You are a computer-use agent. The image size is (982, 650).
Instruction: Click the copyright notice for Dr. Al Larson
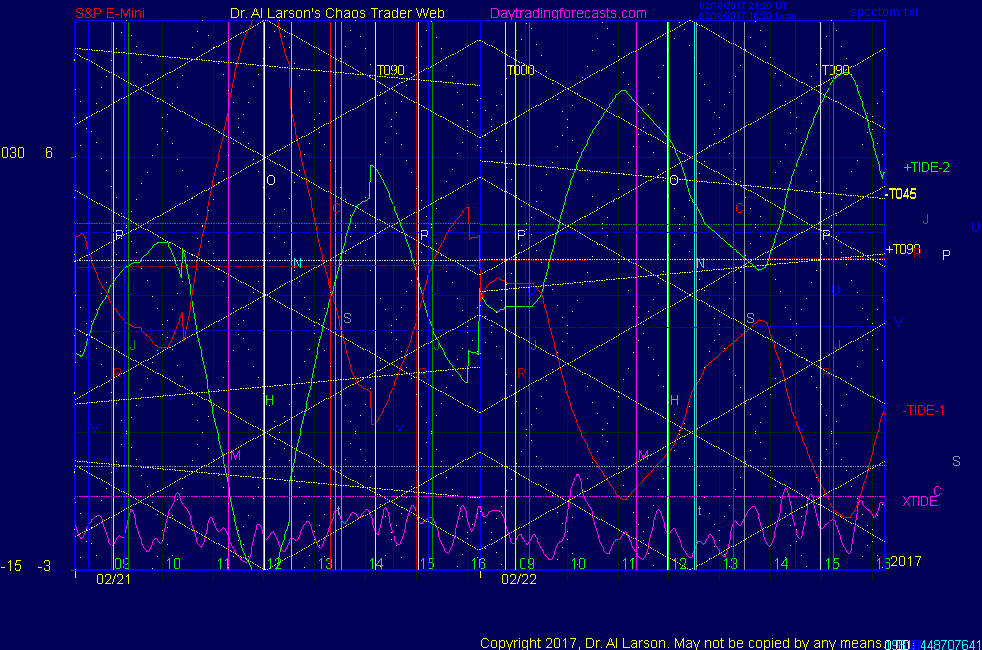(x=681, y=643)
